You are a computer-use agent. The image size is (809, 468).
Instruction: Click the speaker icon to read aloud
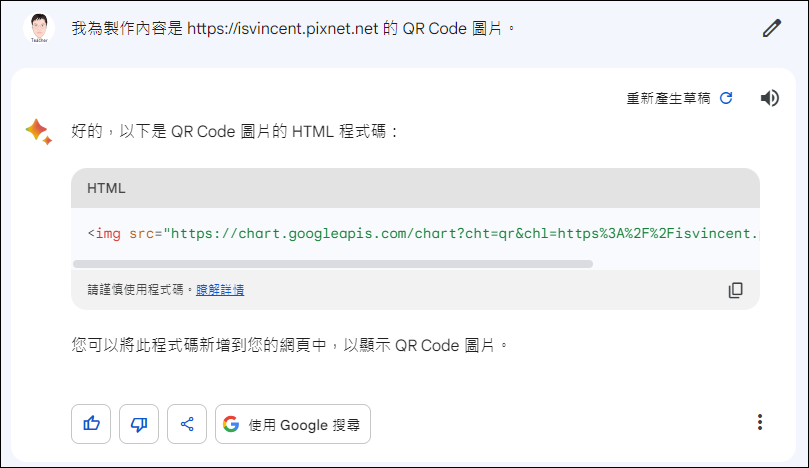click(x=769, y=98)
